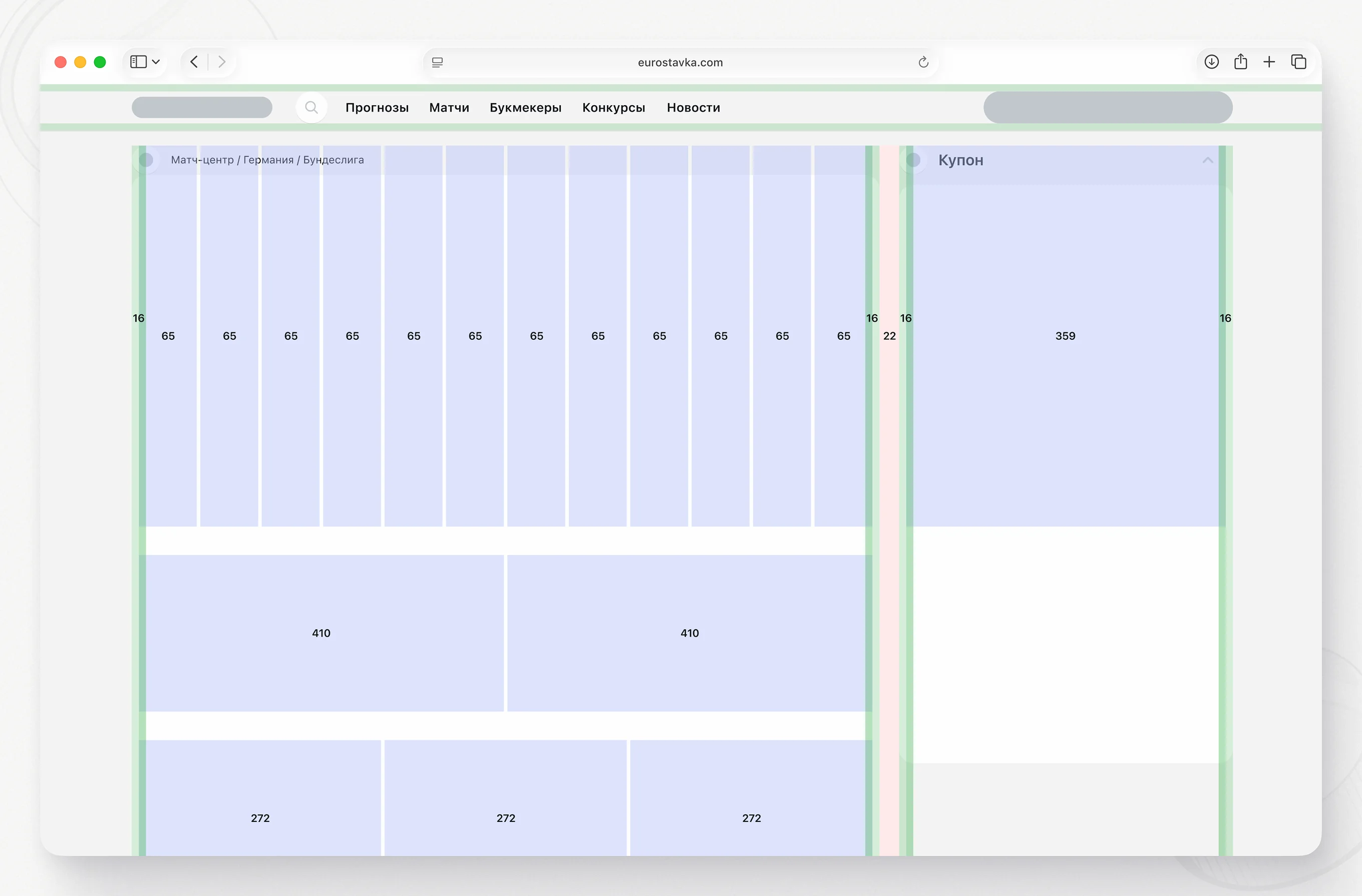Screen dimensions: 1362x896
Task: Open the Новости navigation link
Action: tap(693, 108)
